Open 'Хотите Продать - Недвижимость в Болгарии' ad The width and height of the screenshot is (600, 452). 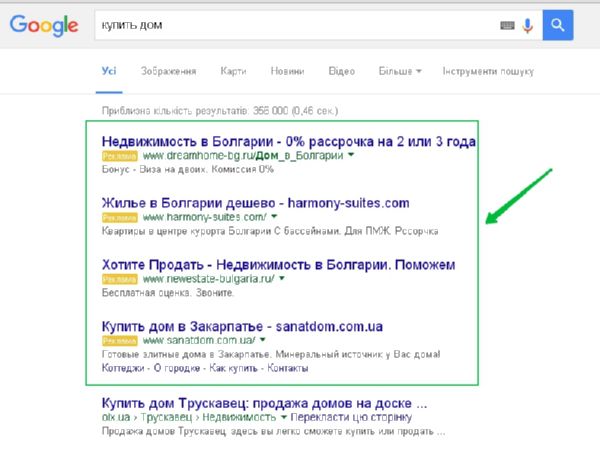279,265
